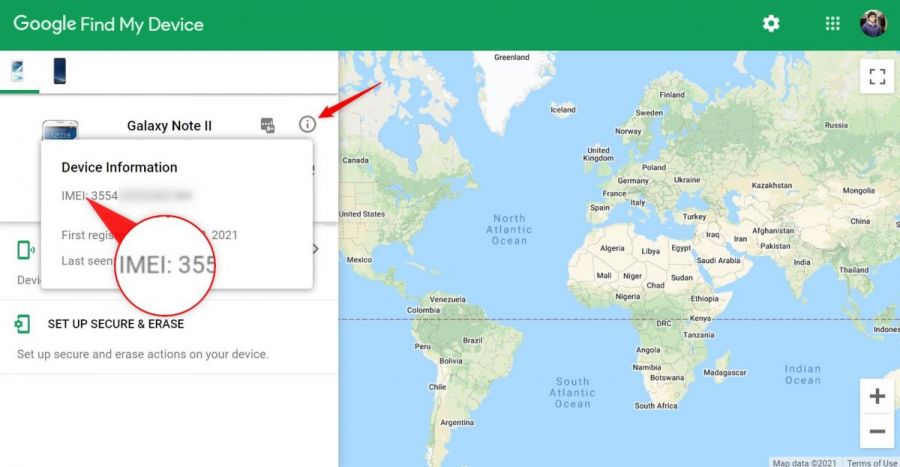900x467 pixels.
Task: Click the Indian Ocean label
Action: [x=802, y=374]
